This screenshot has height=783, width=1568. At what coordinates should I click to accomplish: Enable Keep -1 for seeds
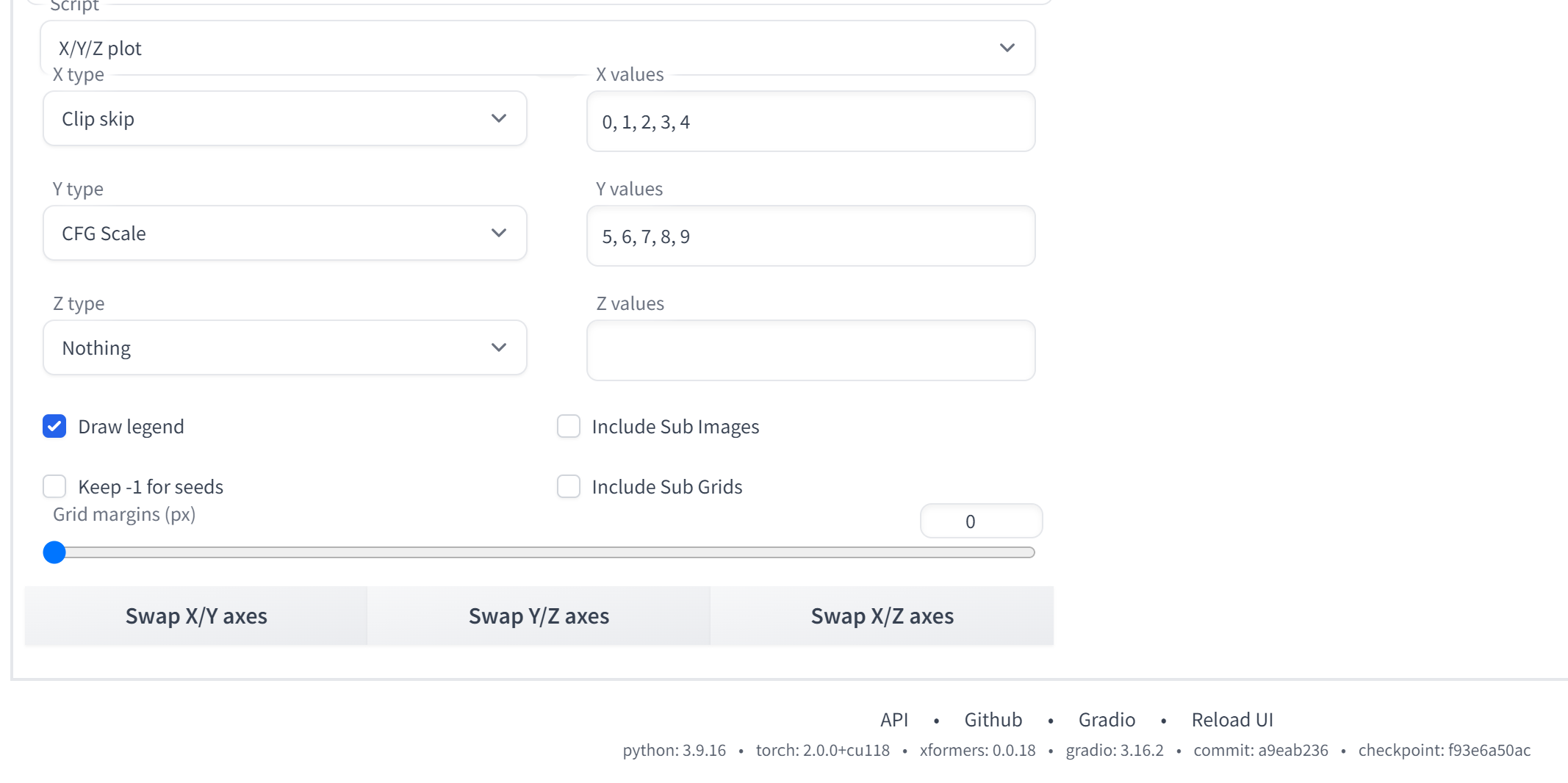coord(54,487)
